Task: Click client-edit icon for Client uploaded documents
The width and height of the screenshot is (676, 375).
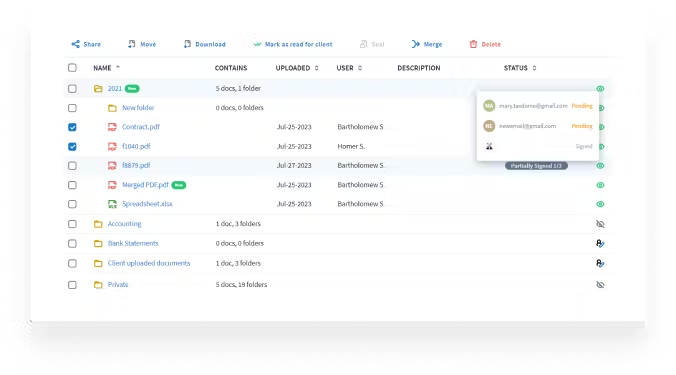Action: pos(600,263)
